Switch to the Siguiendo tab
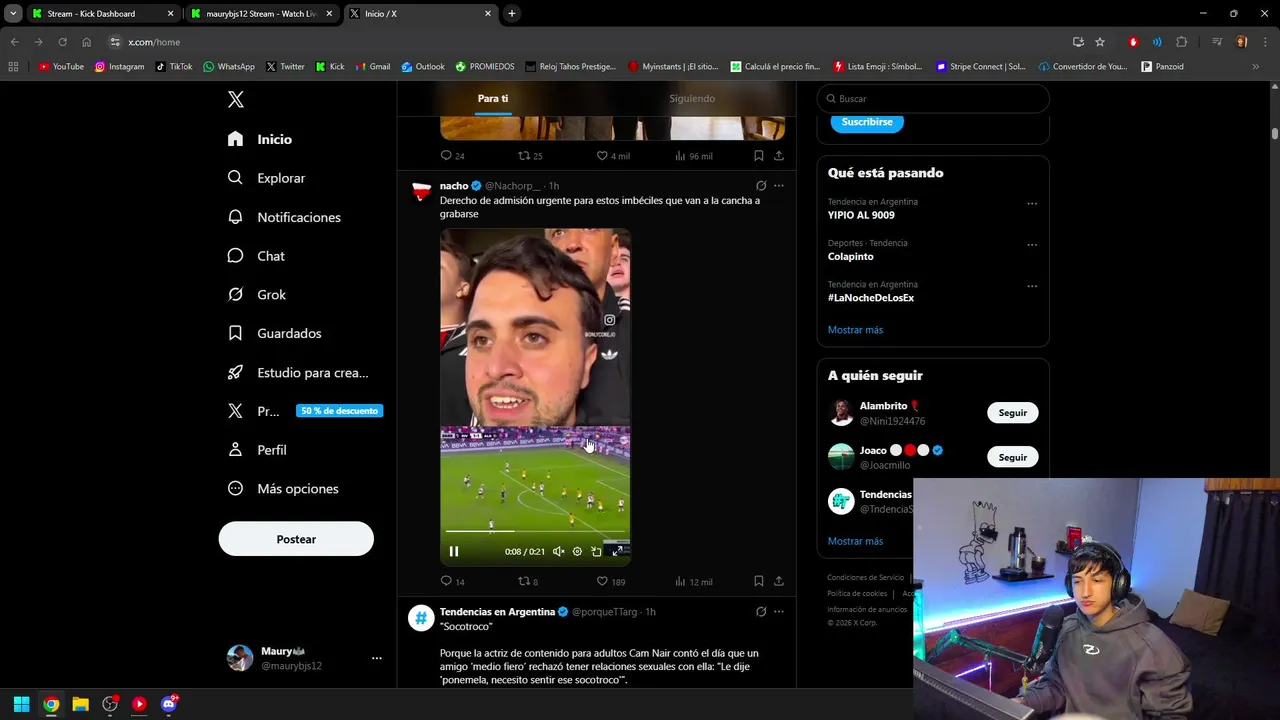1280x720 pixels. tap(692, 99)
